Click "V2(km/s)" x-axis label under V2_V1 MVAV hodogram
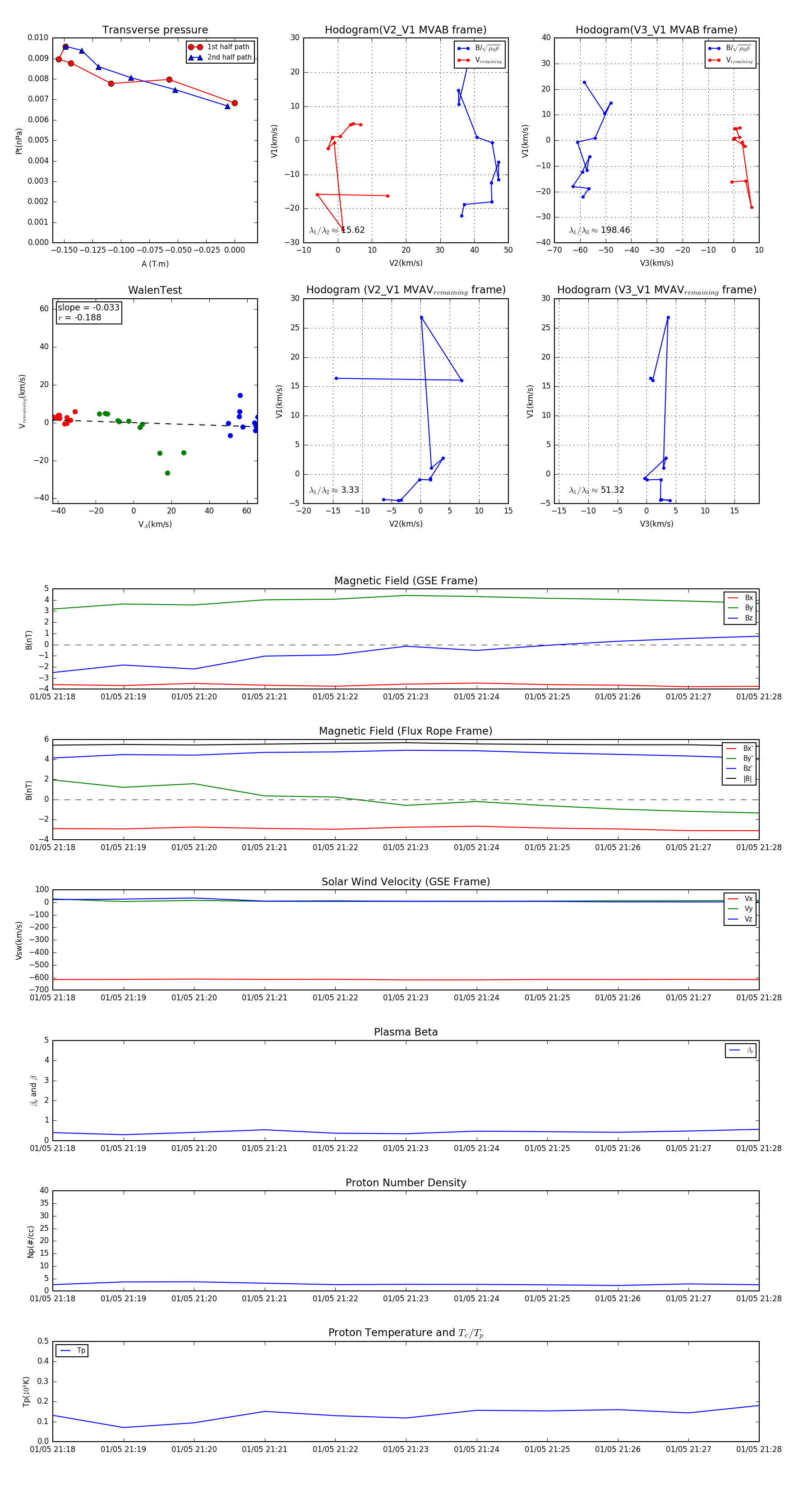The image size is (812, 1489). (x=406, y=524)
